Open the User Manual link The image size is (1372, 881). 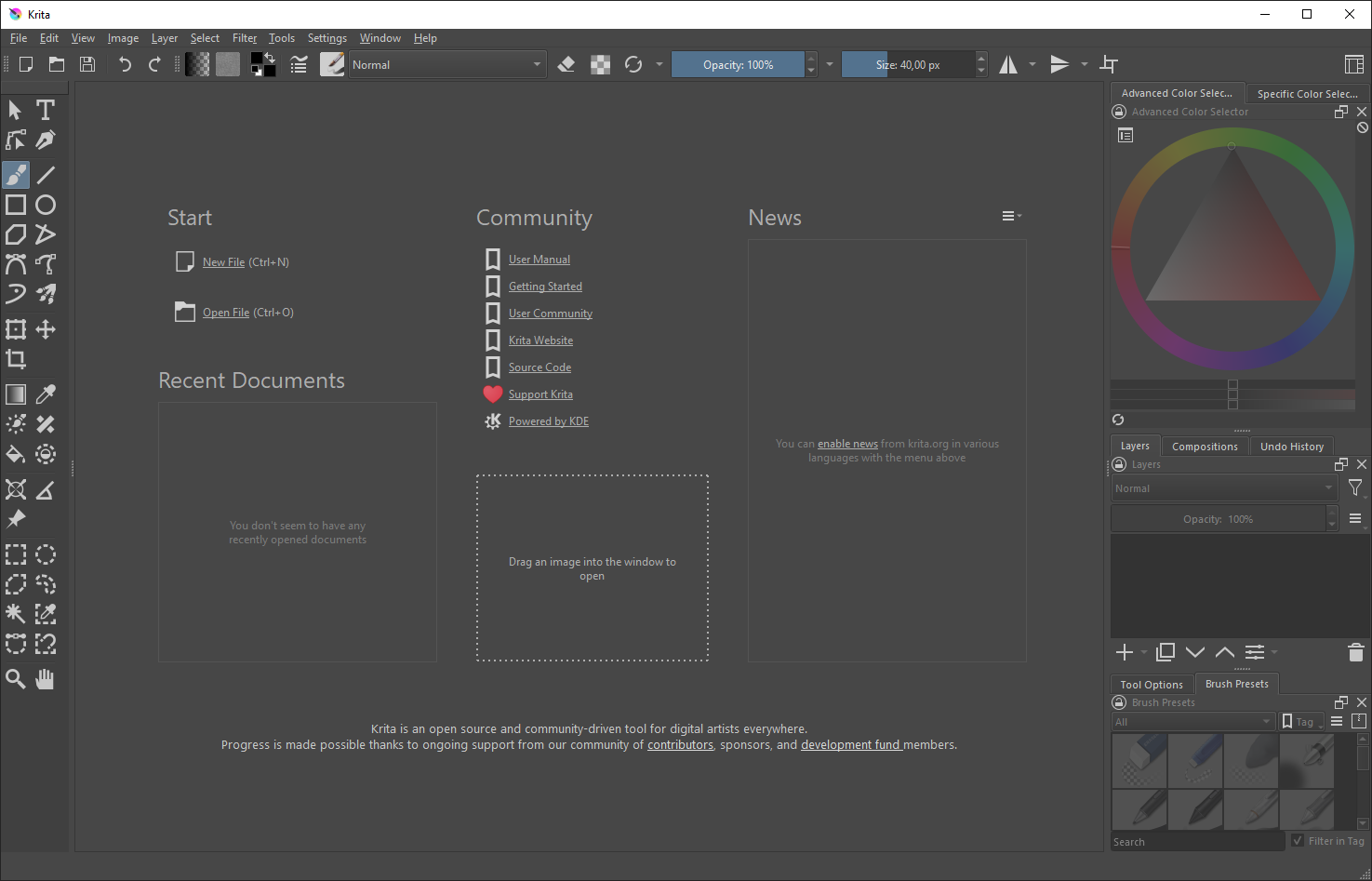point(539,260)
